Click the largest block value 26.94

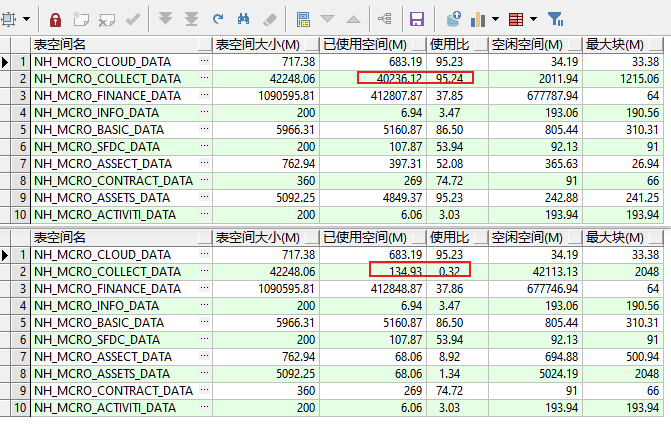(645, 164)
